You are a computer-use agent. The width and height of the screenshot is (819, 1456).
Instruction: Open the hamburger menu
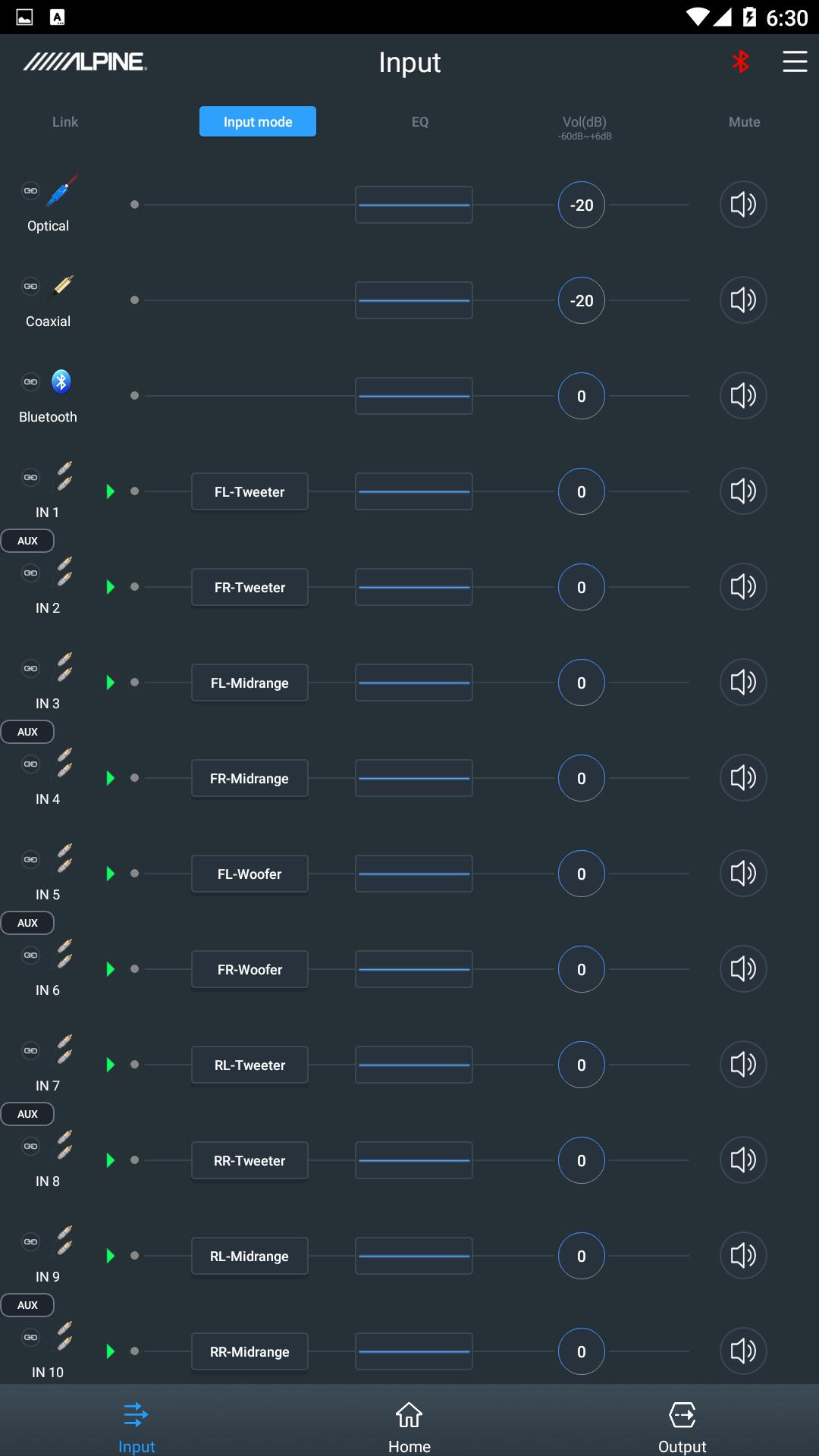795,62
